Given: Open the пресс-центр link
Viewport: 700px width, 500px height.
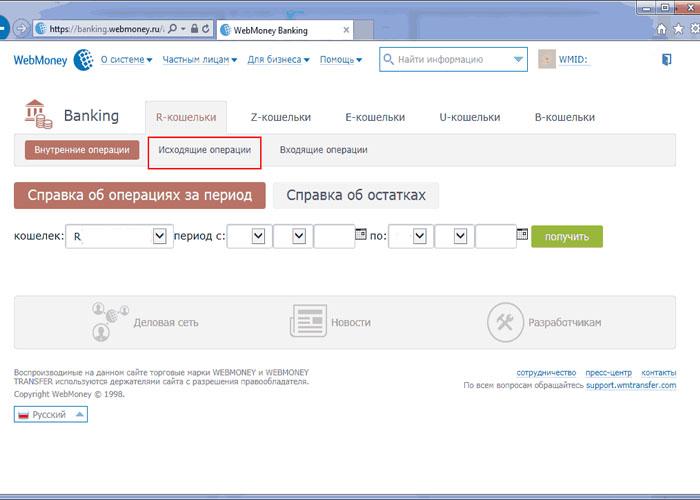Looking at the screenshot, I should coord(608,372).
